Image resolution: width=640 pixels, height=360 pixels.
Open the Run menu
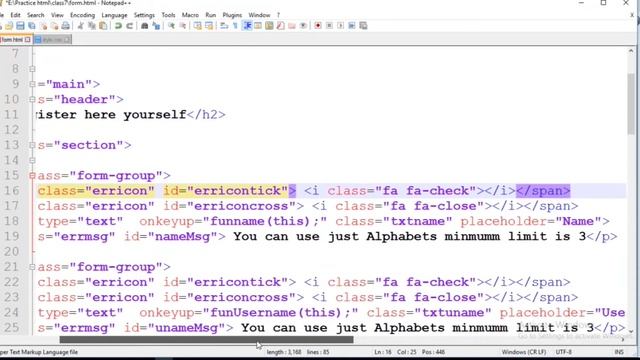(x=211, y=15)
